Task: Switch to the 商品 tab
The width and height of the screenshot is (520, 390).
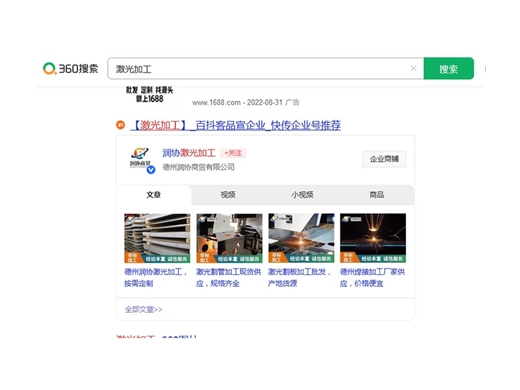Action: (x=377, y=195)
